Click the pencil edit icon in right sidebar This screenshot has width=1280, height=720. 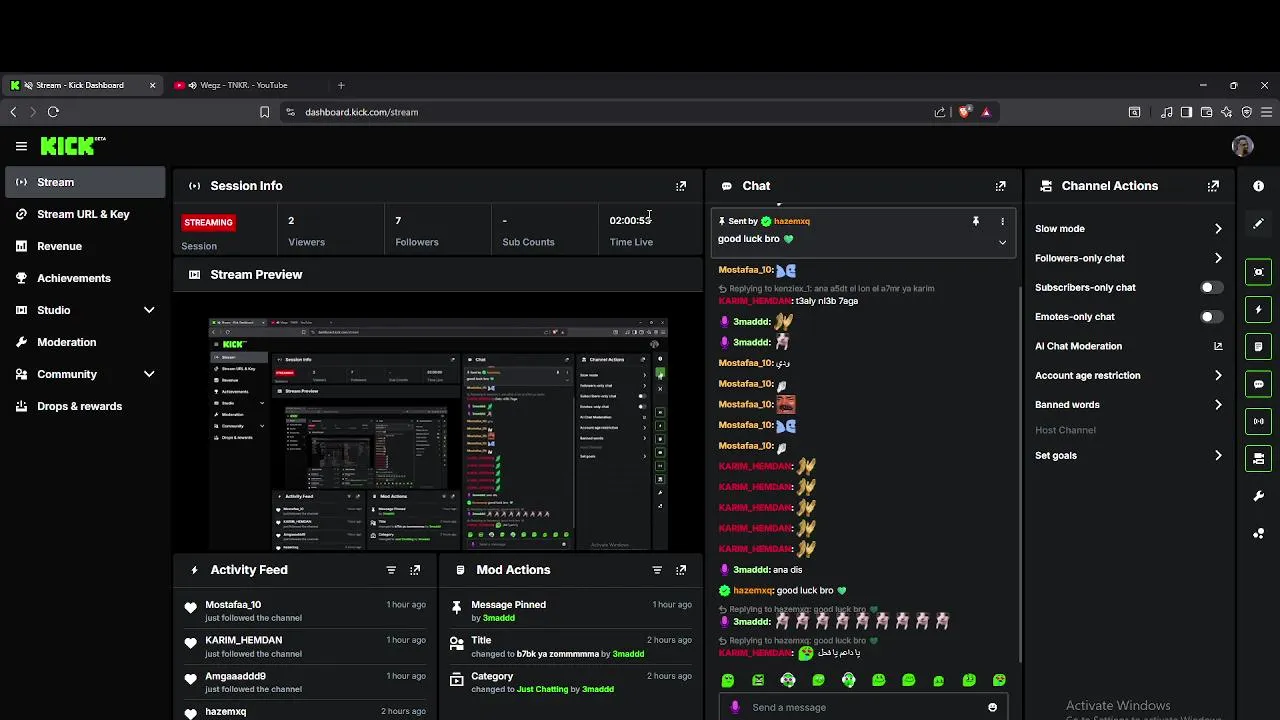[x=1258, y=224]
